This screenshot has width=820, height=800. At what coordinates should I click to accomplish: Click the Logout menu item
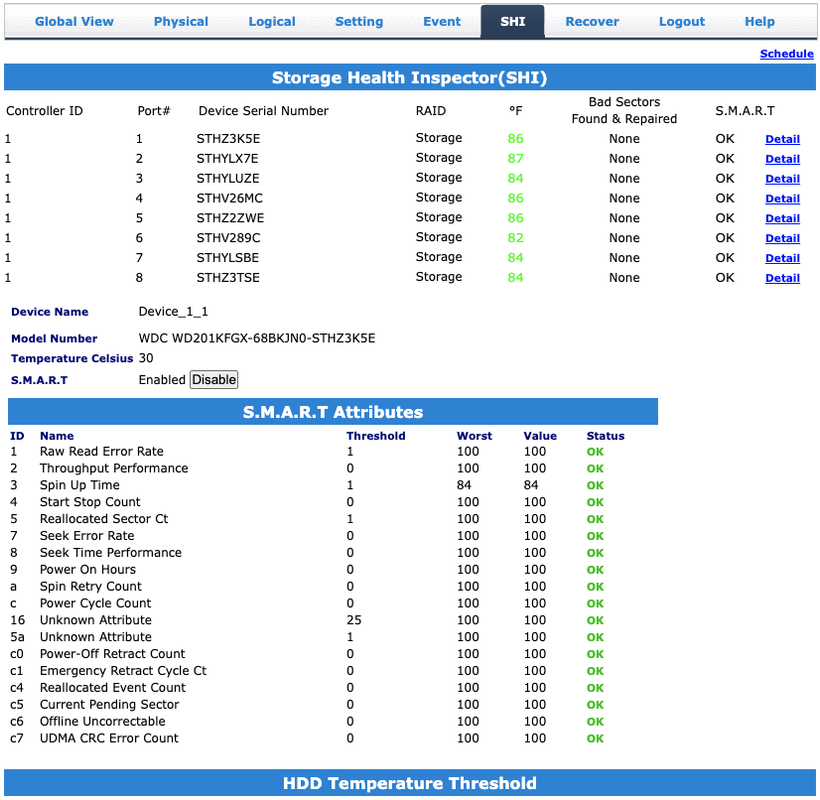tap(681, 21)
